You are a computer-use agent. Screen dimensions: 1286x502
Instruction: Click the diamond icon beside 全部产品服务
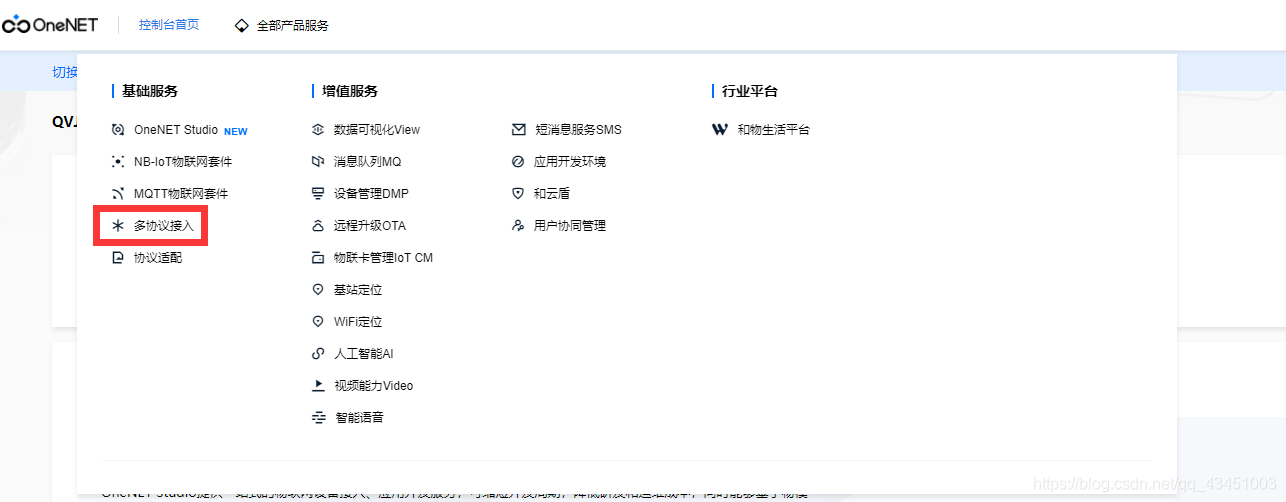tap(241, 25)
